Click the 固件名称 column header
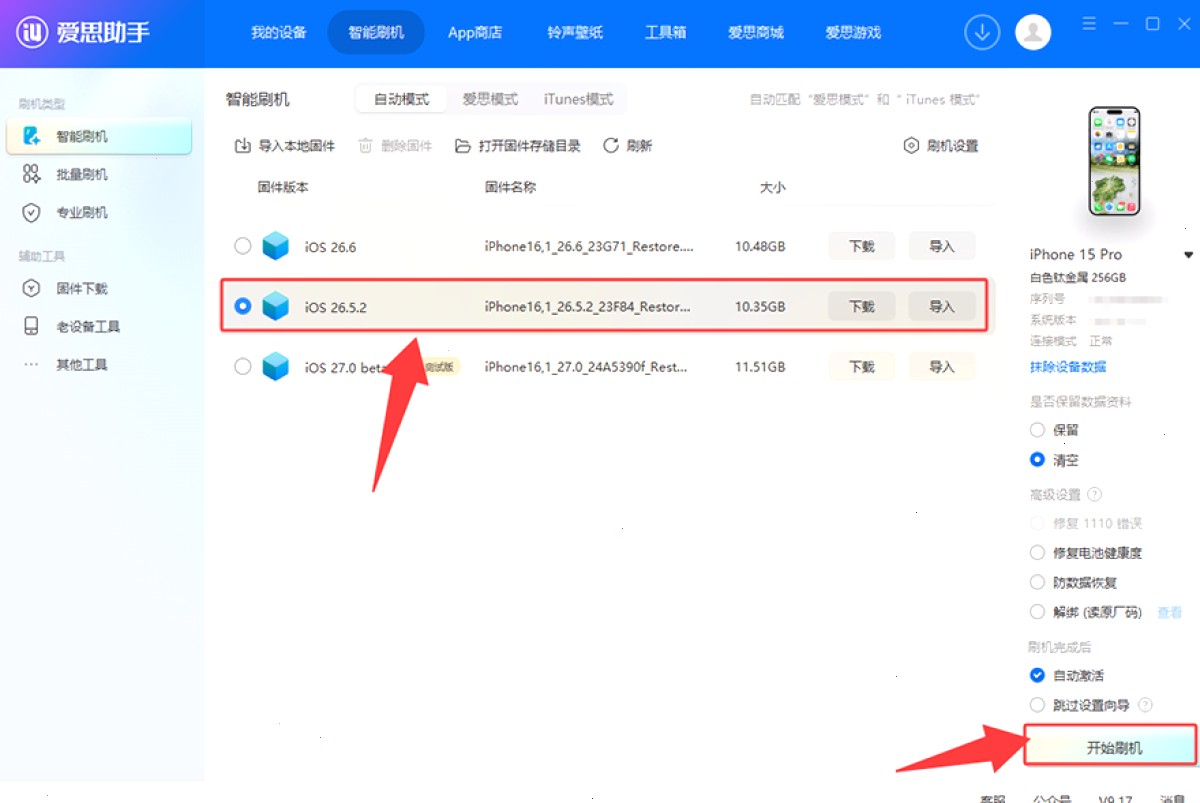 (x=510, y=187)
